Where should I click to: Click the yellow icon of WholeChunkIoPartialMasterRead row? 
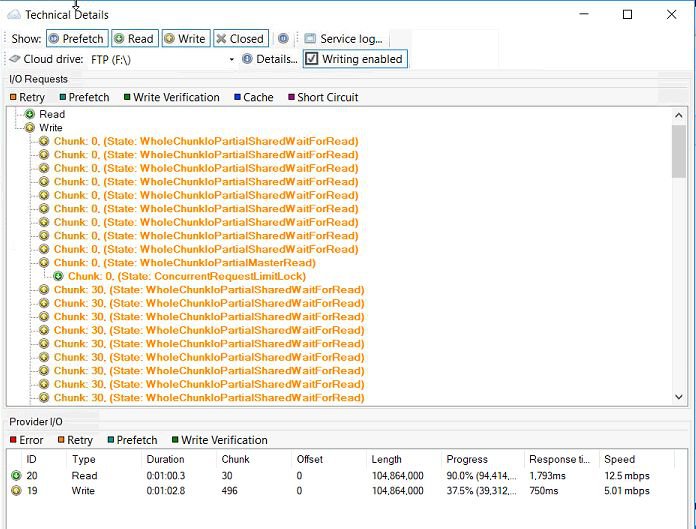click(44, 263)
